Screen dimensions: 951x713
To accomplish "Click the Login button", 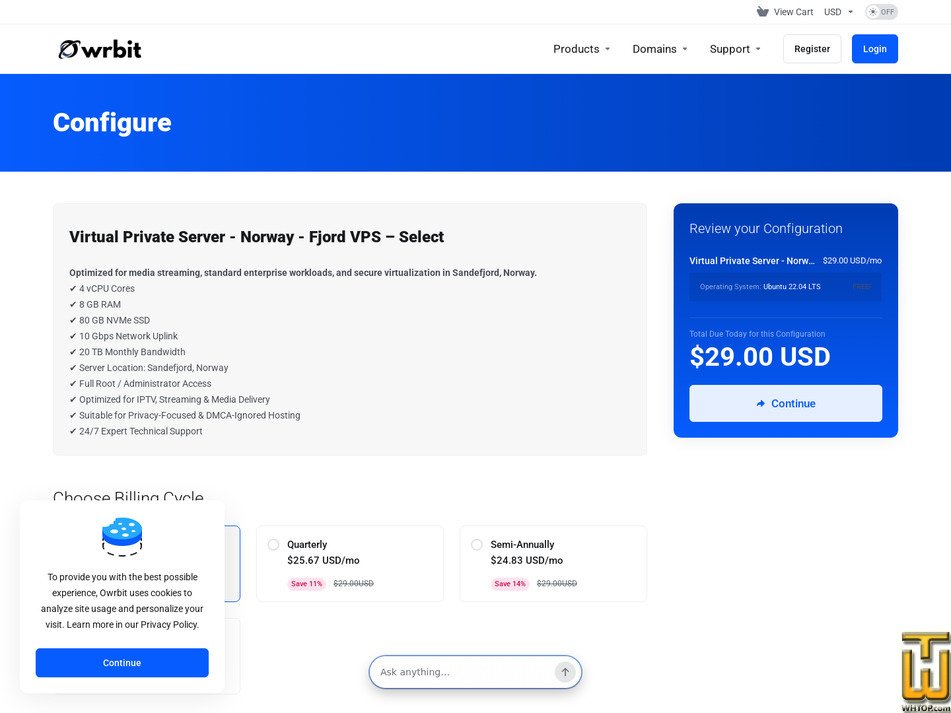I will (875, 49).
